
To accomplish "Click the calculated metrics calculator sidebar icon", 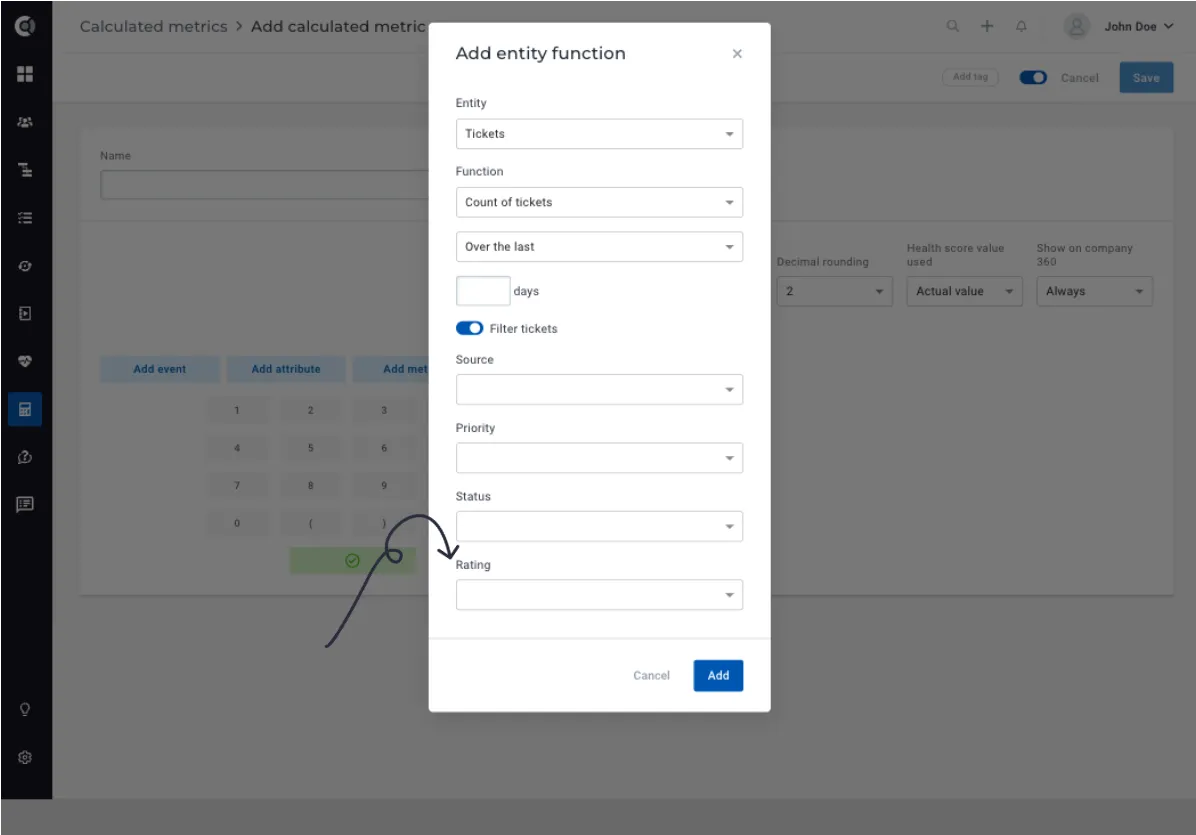I will click(25, 409).
